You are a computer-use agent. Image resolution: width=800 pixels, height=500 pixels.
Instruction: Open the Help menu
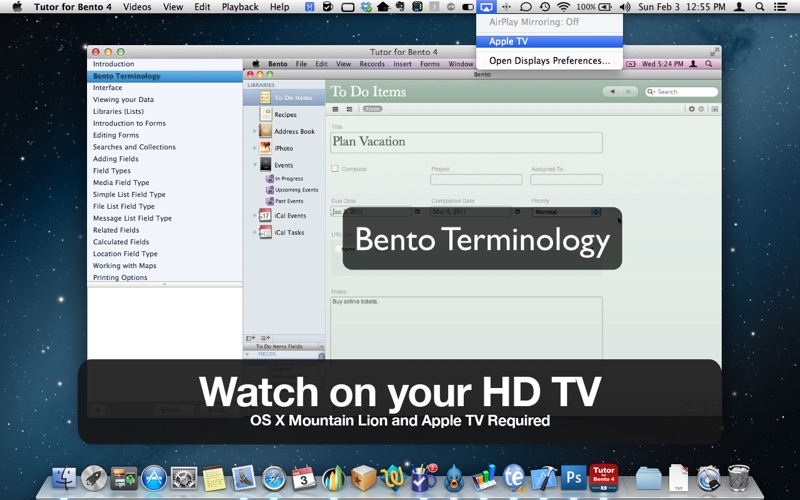pyautogui.click(x=279, y=7)
